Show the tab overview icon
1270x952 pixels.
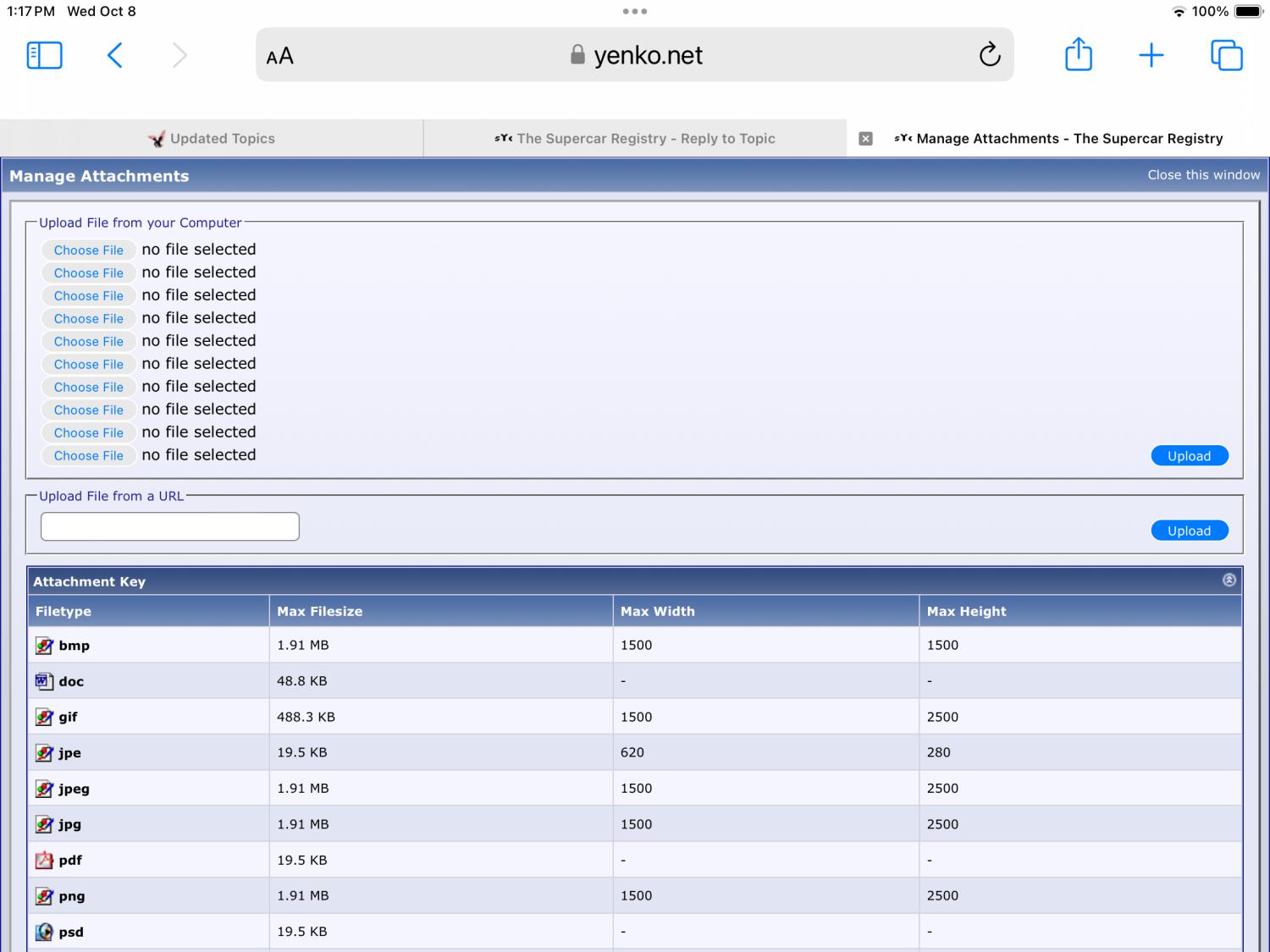(1226, 56)
